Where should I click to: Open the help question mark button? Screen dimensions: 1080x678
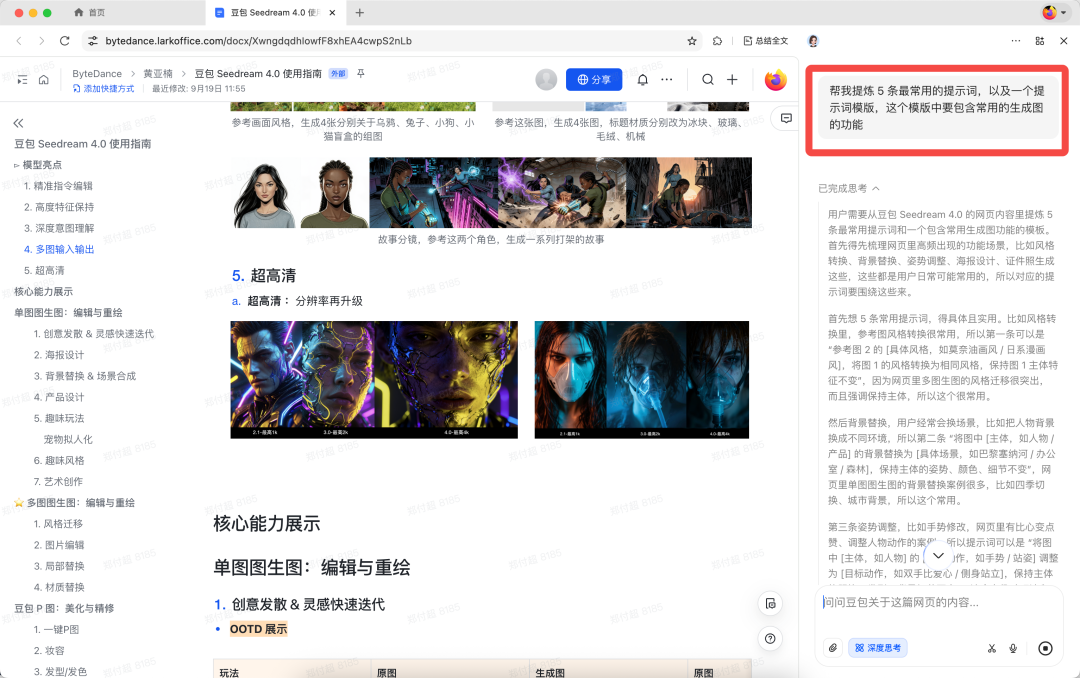(770, 639)
